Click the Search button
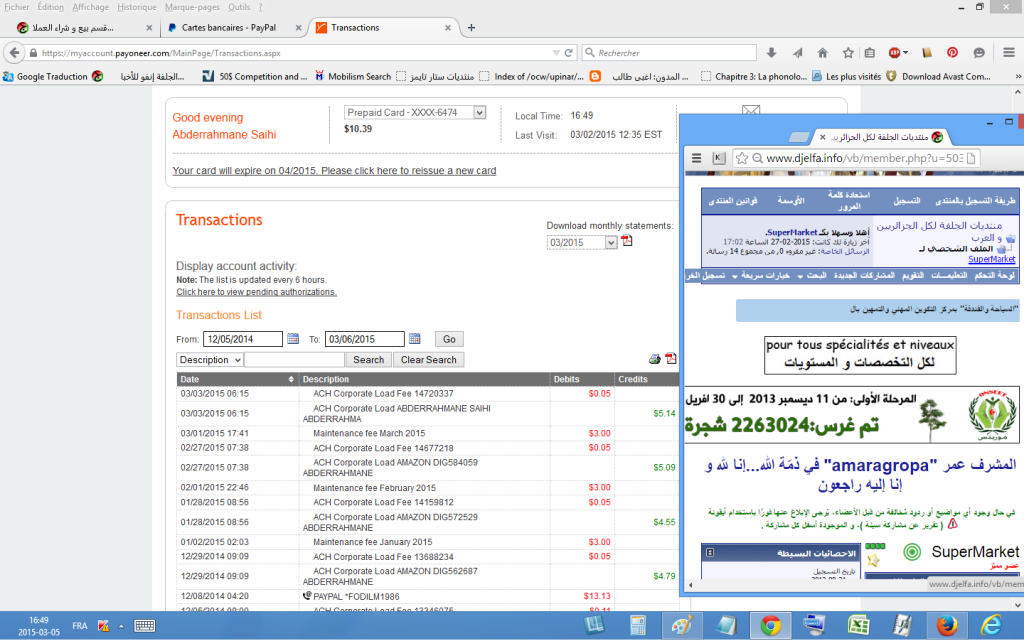 point(368,360)
